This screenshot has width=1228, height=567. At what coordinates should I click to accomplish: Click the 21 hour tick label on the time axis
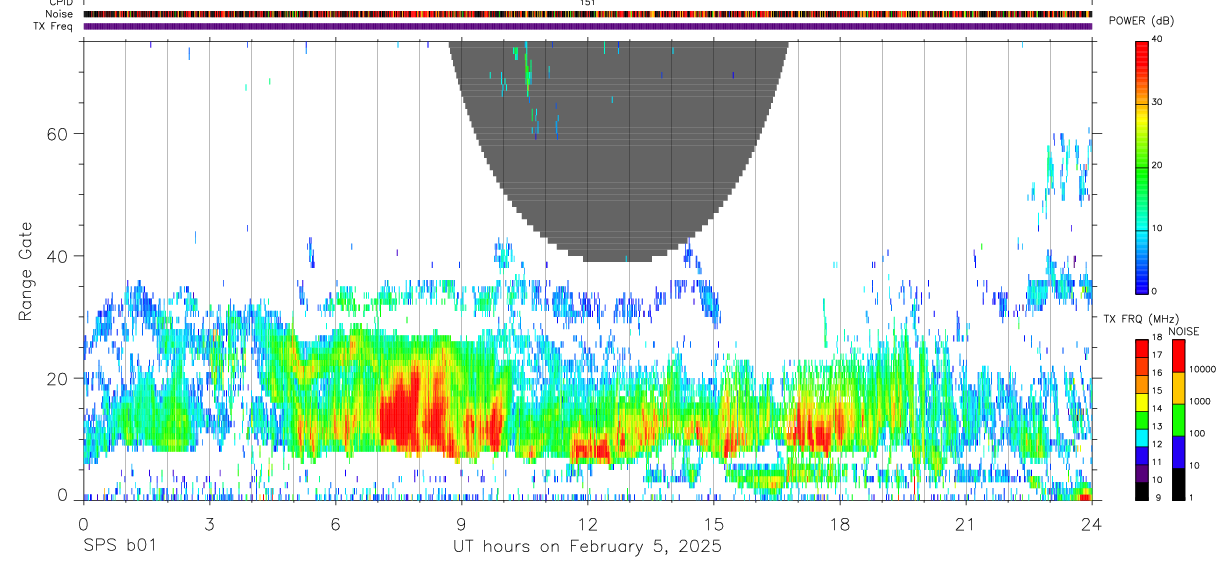click(x=966, y=524)
